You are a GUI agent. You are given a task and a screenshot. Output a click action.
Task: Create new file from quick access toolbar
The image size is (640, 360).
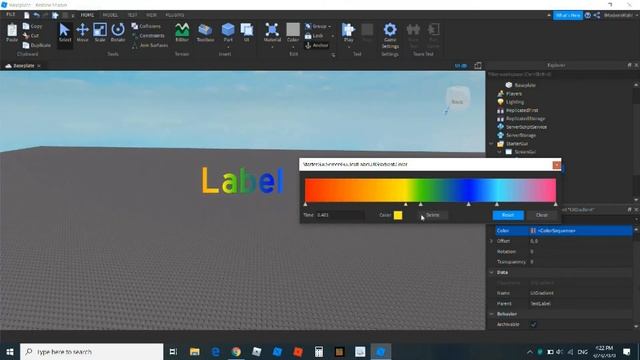coord(27,15)
